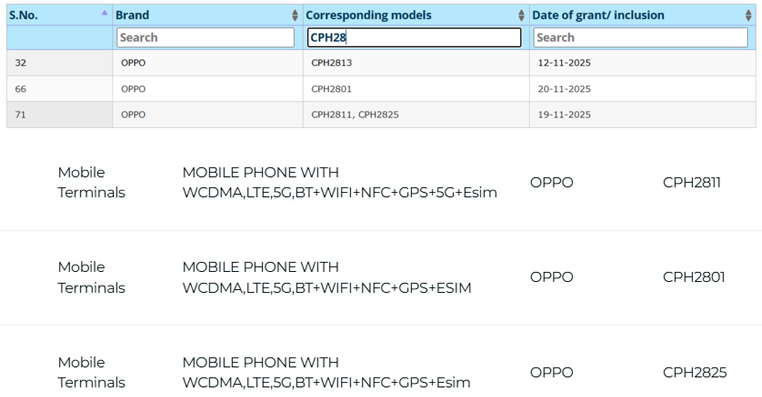The width and height of the screenshot is (762, 397).
Task: Select the Brand column header label
Action: pyautogui.click(x=132, y=15)
